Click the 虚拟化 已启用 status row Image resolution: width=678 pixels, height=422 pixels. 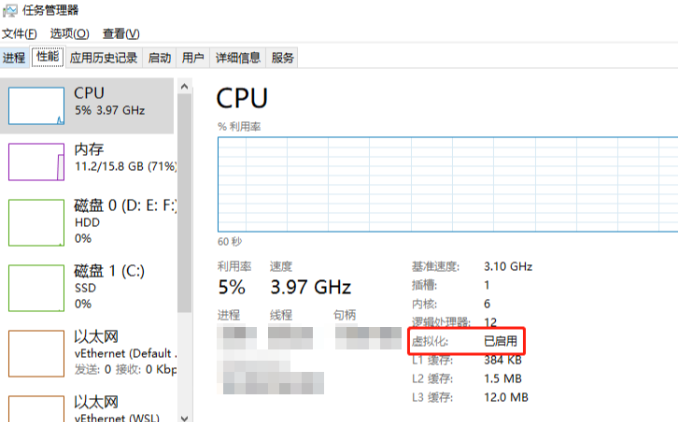(466, 341)
